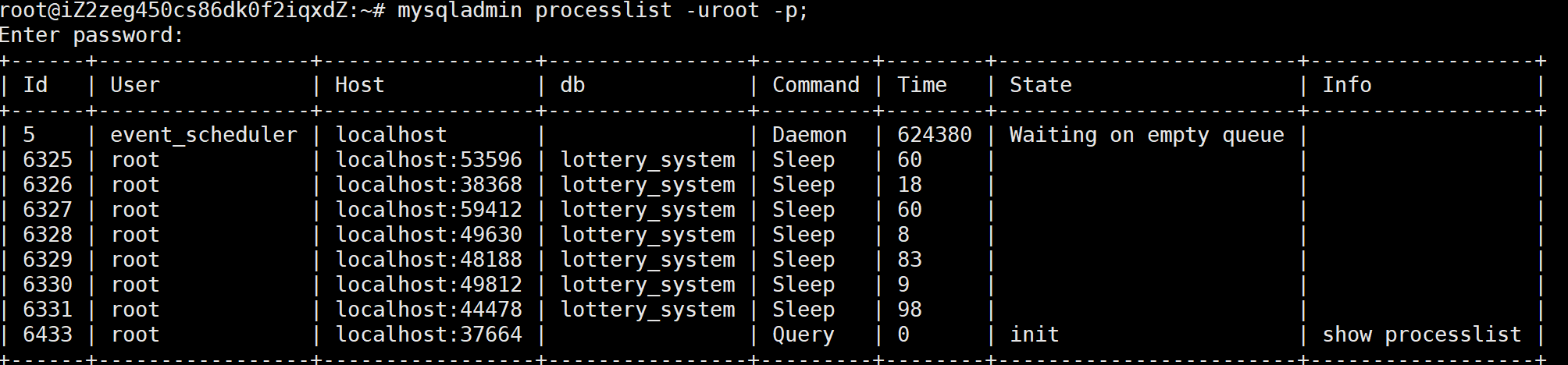
Task: Click the 'show processlist' info cell
Action: (x=1422, y=335)
